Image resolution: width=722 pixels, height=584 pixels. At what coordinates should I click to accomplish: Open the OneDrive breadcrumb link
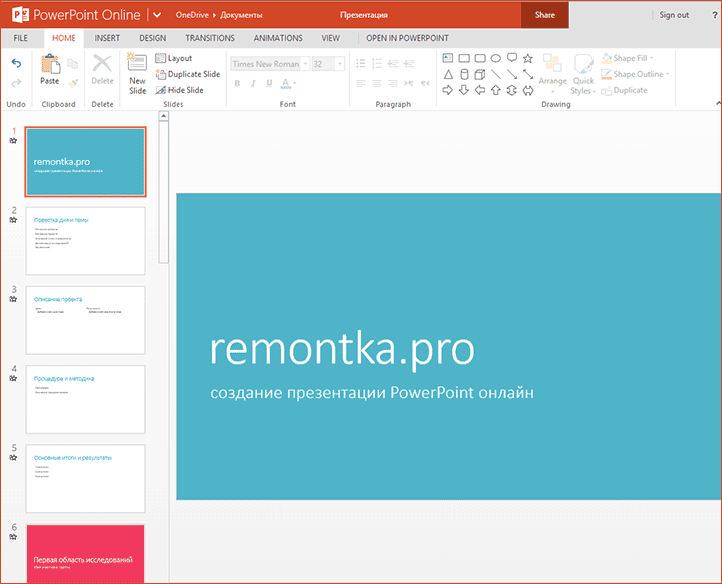192,15
